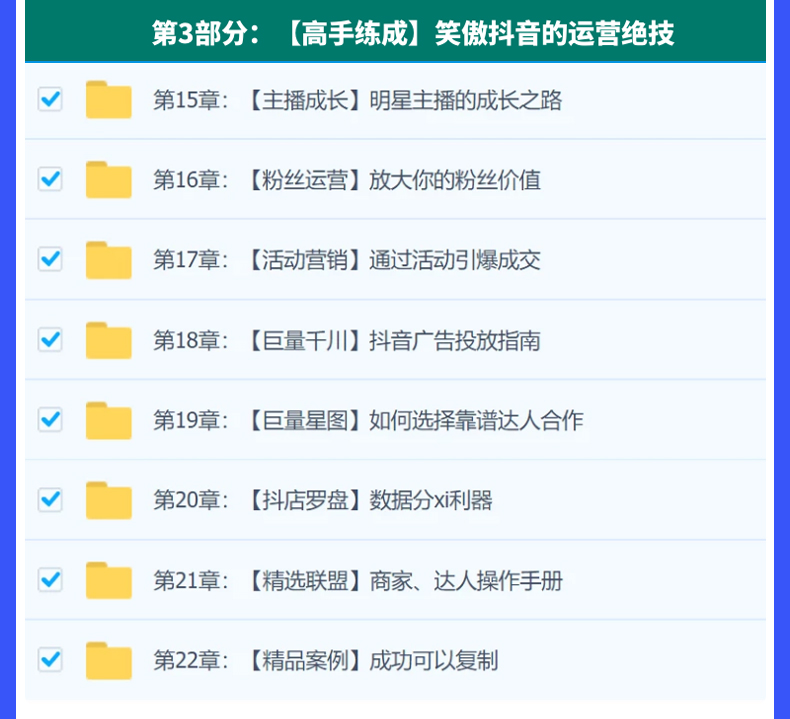Untick the checkbox next to 第21章
Screen dimensions: 790x719
click(50, 580)
